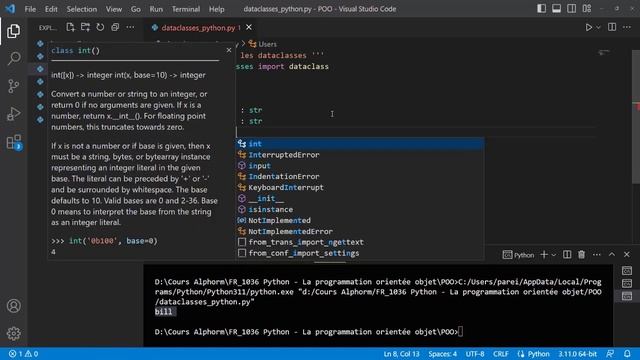Toggle the secondary side bar layout
Screen dimensions: 640x360
point(571,9)
